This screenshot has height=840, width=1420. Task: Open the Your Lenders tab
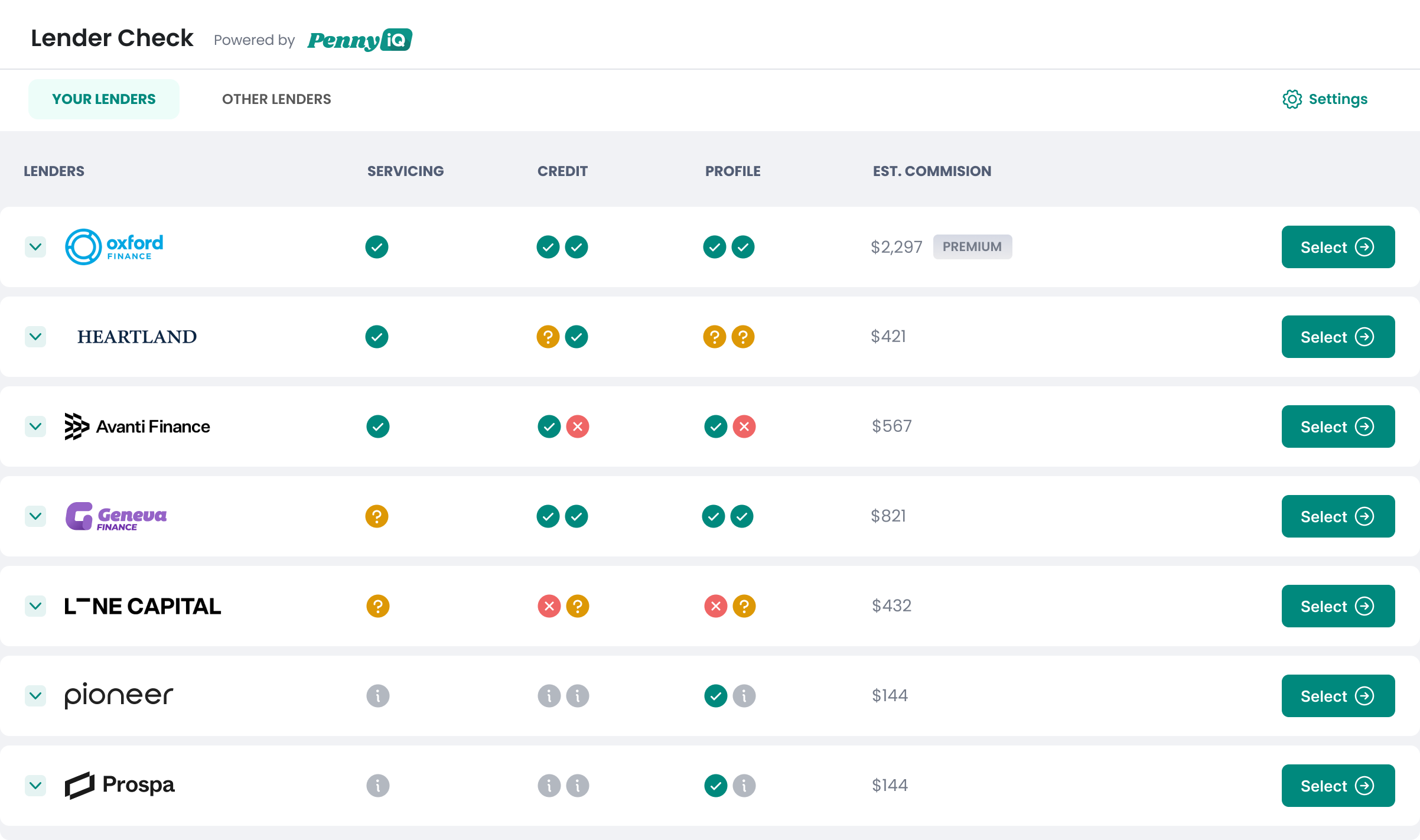104,99
